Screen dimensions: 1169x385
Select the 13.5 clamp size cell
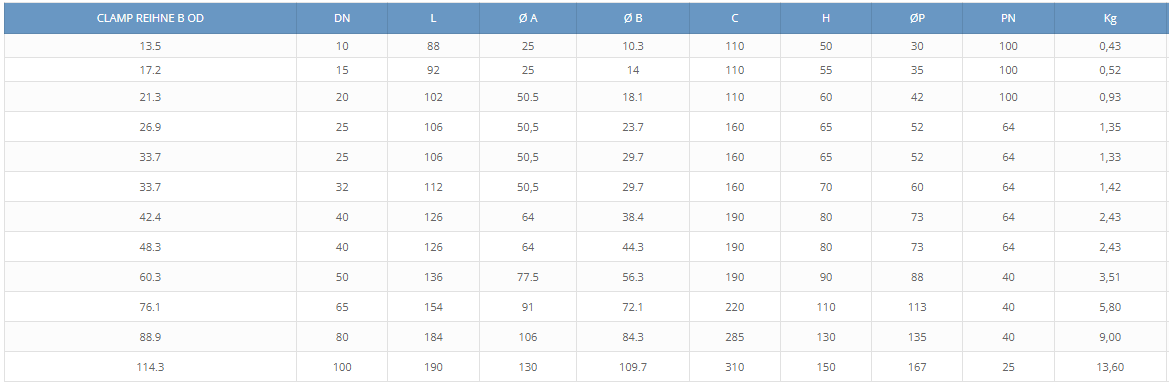pos(150,46)
